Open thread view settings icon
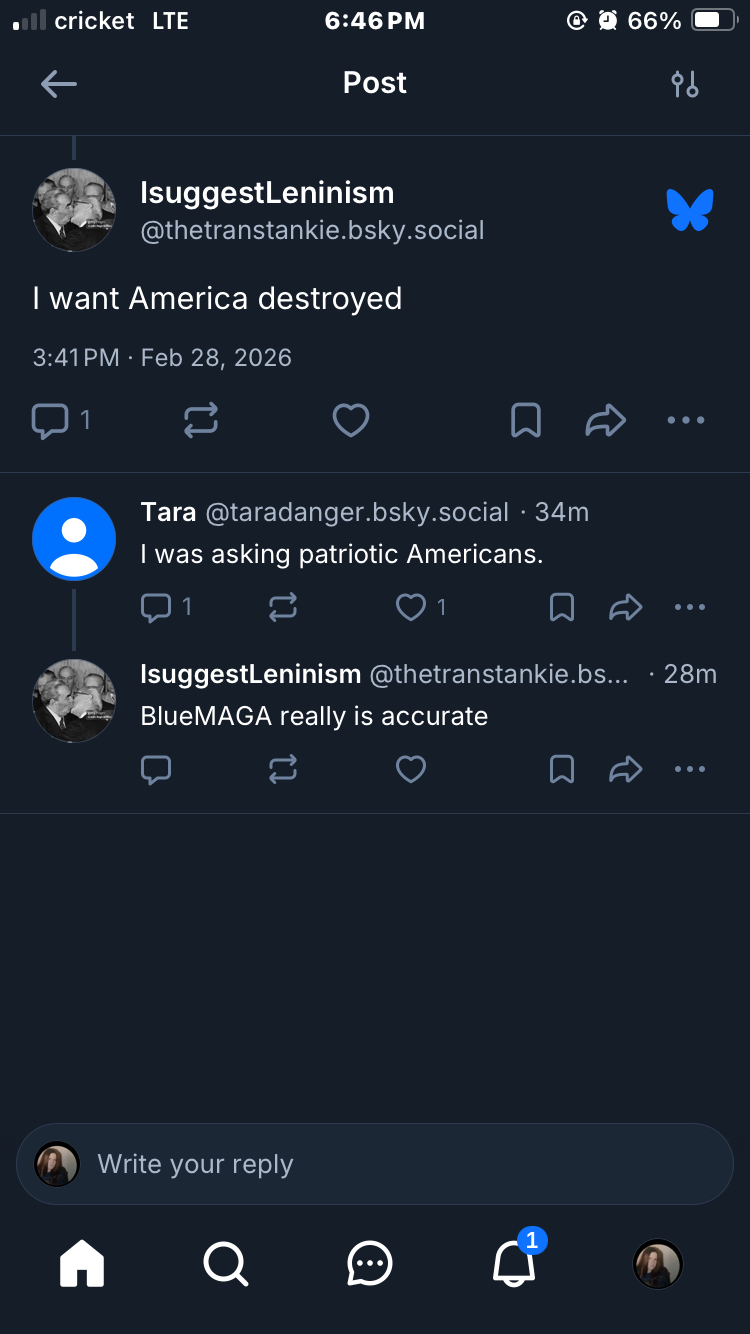Image resolution: width=750 pixels, height=1334 pixels. click(685, 84)
